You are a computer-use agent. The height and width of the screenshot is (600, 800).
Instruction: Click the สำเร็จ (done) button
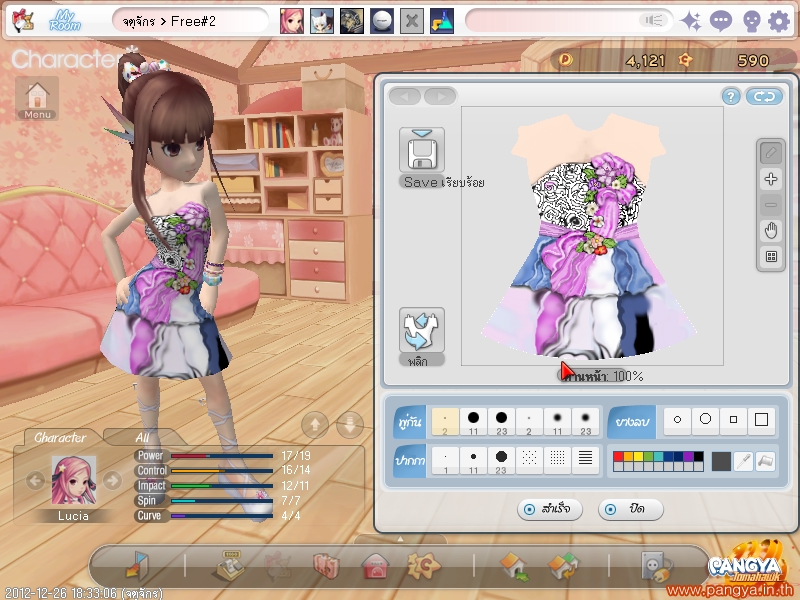(x=549, y=509)
